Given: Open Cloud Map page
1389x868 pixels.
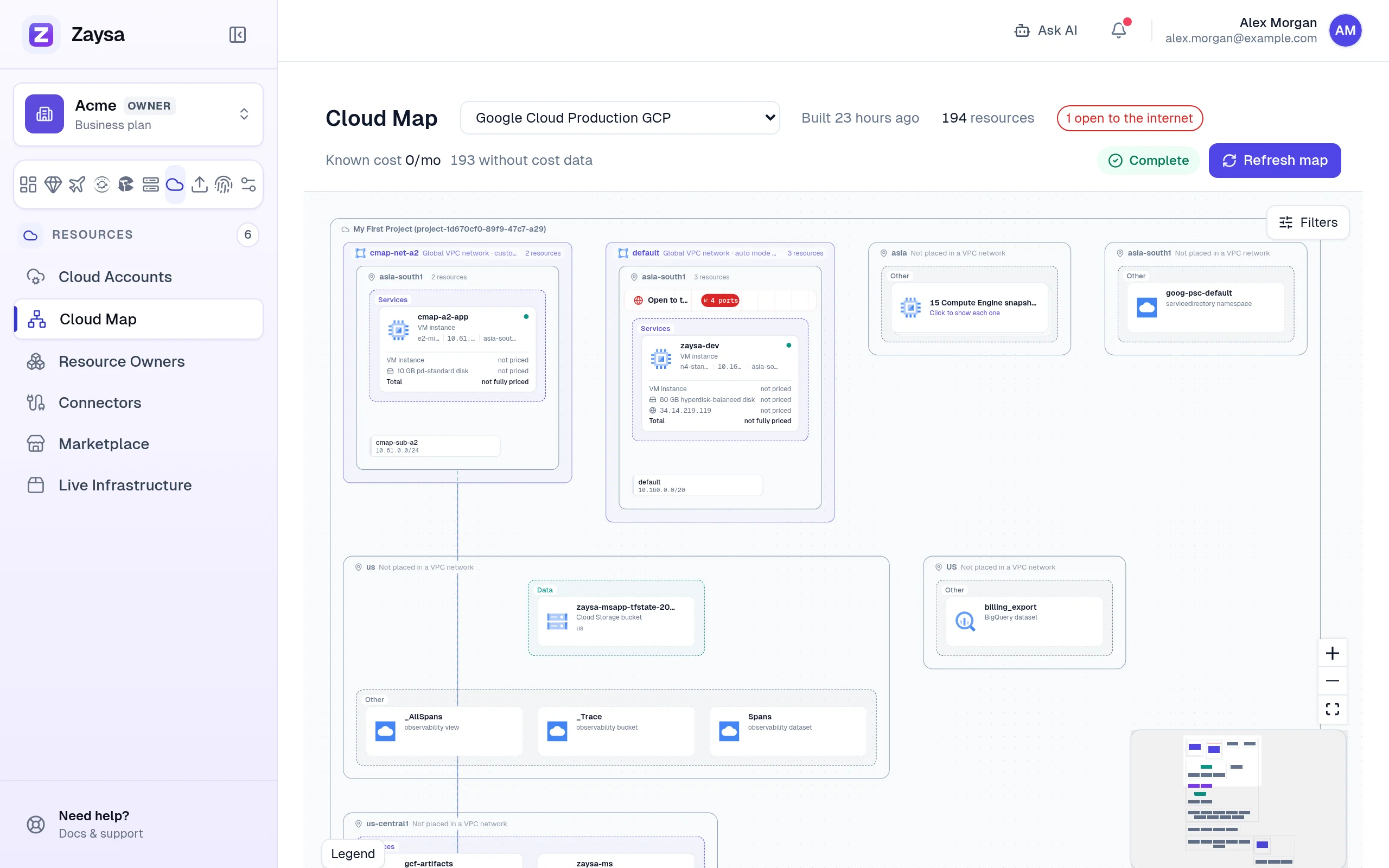Looking at the screenshot, I should coord(138,319).
